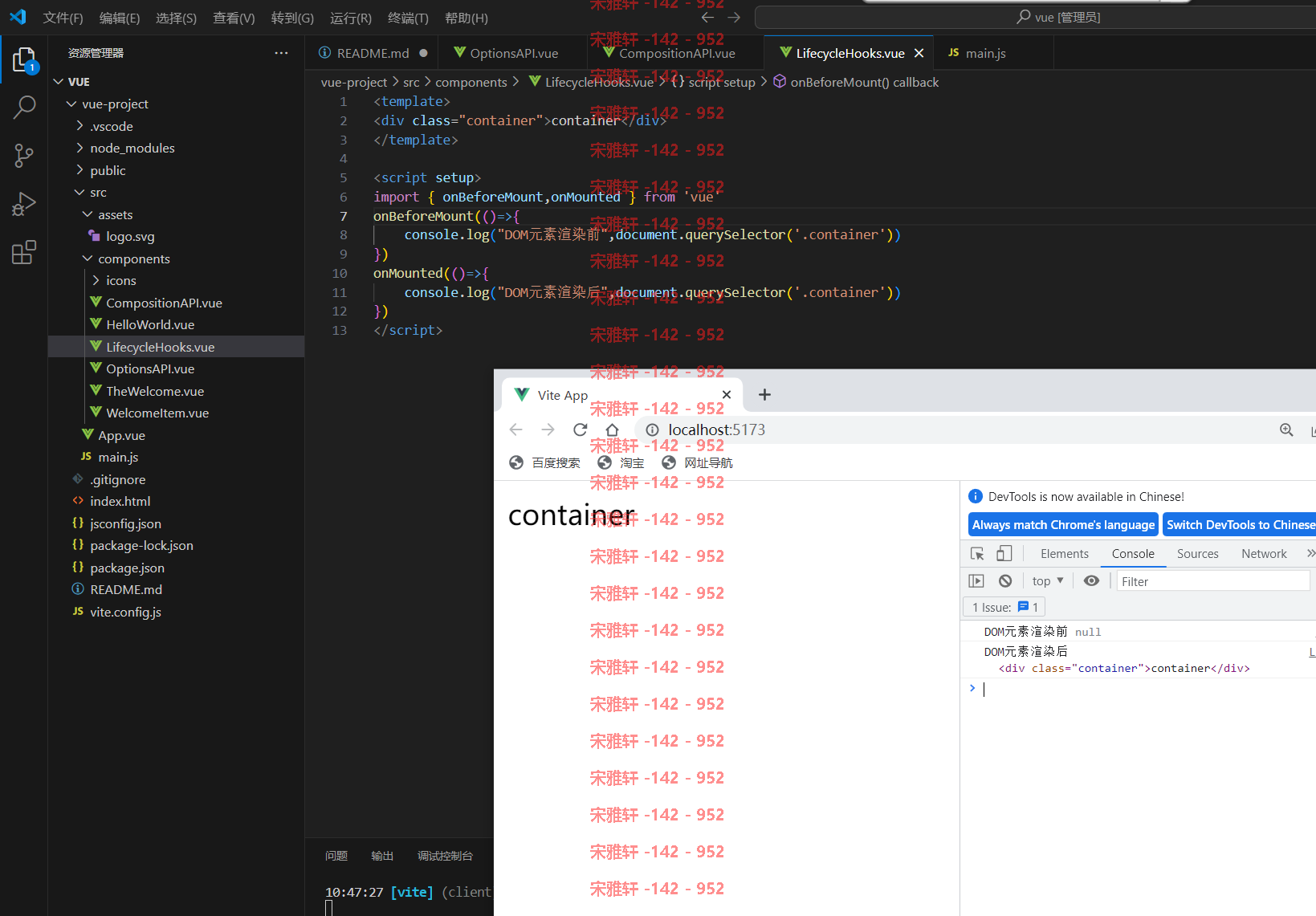Viewport: 1316px width, 916px height.
Task: Click the browser forward button
Action: tap(548, 430)
